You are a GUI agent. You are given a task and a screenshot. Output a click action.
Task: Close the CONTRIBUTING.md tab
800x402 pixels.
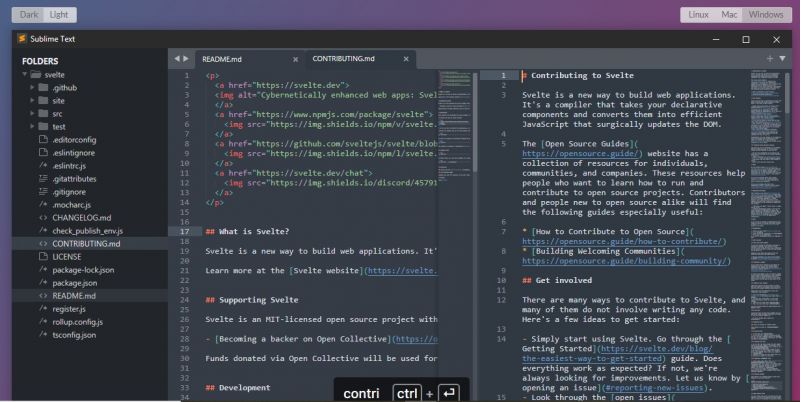coord(406,59)
